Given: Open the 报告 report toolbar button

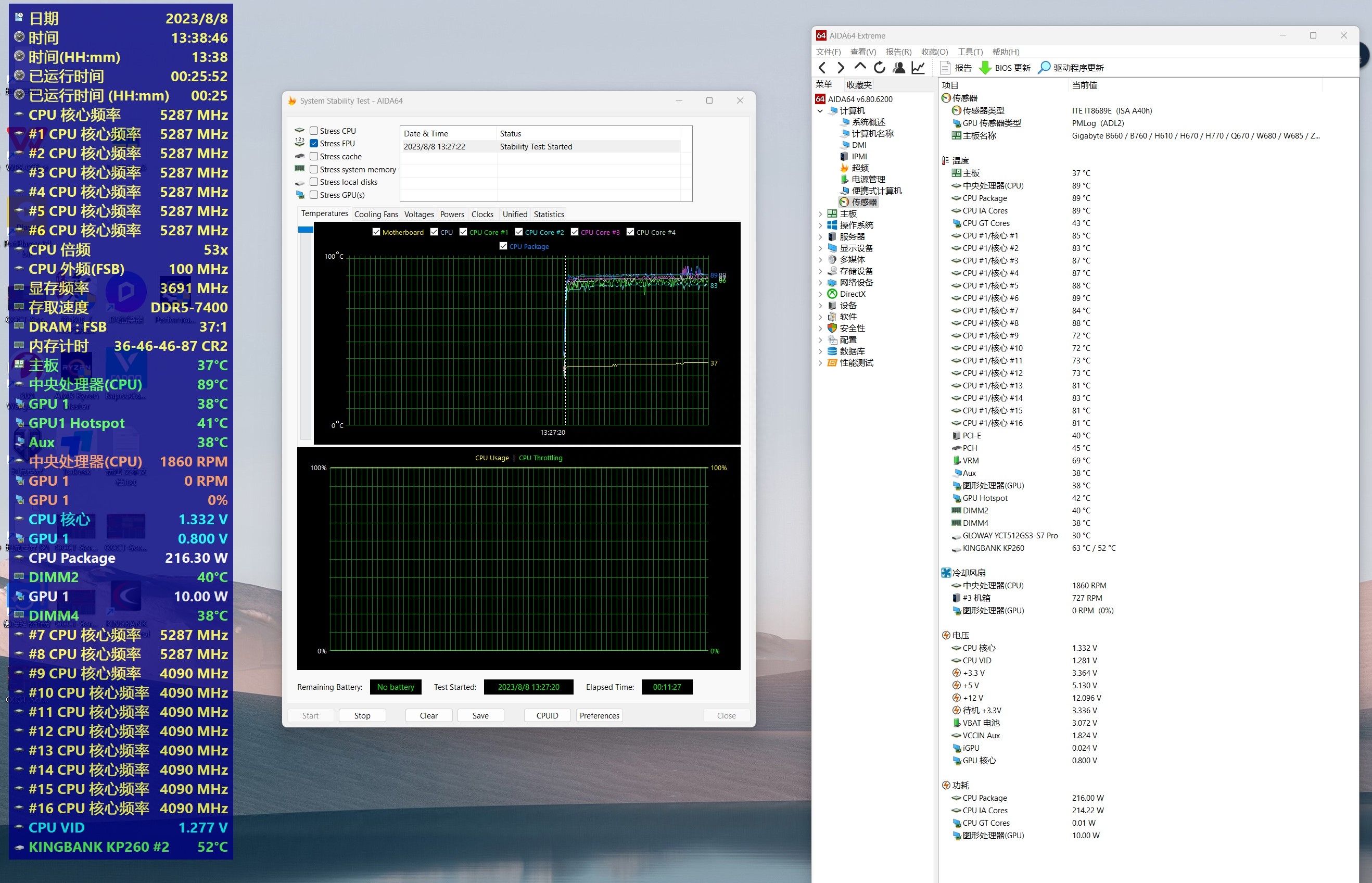Looking at the screenshot, I should coord(956,68).
